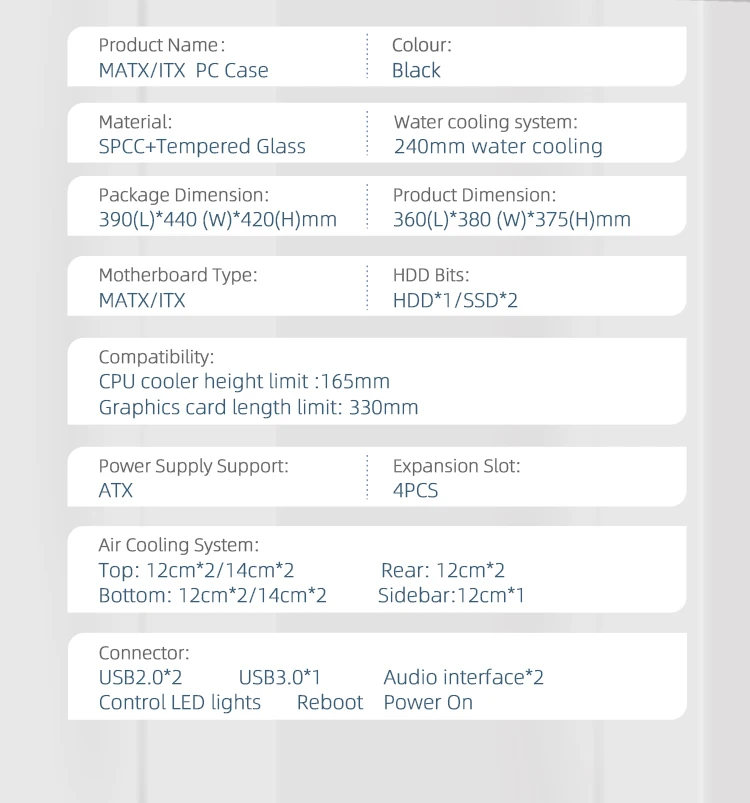Click the Product Name label
The width and height of the screenshot is (750, 803).
[x=161, y=45]
